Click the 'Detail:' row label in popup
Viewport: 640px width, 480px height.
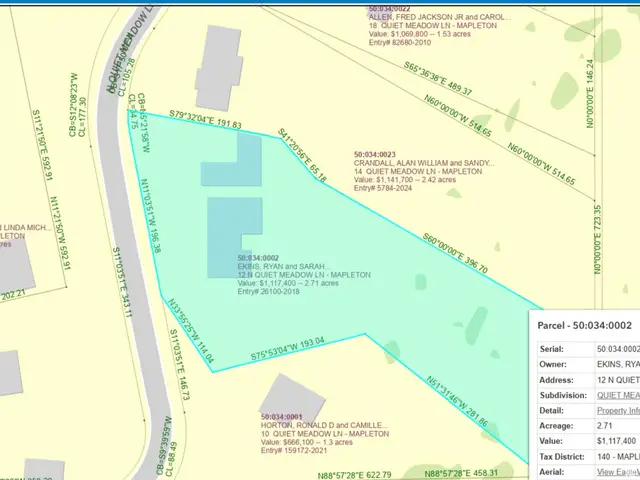point(551,411)
